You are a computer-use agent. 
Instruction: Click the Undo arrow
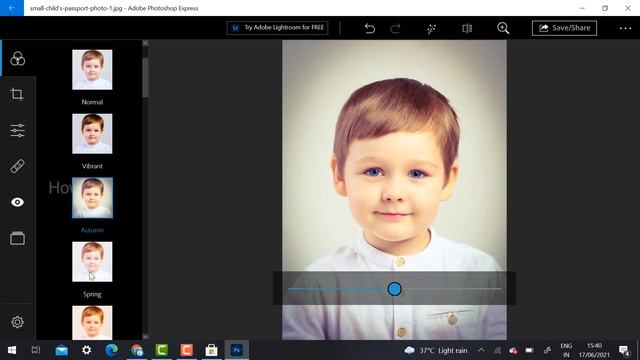(x=369, y=28)
